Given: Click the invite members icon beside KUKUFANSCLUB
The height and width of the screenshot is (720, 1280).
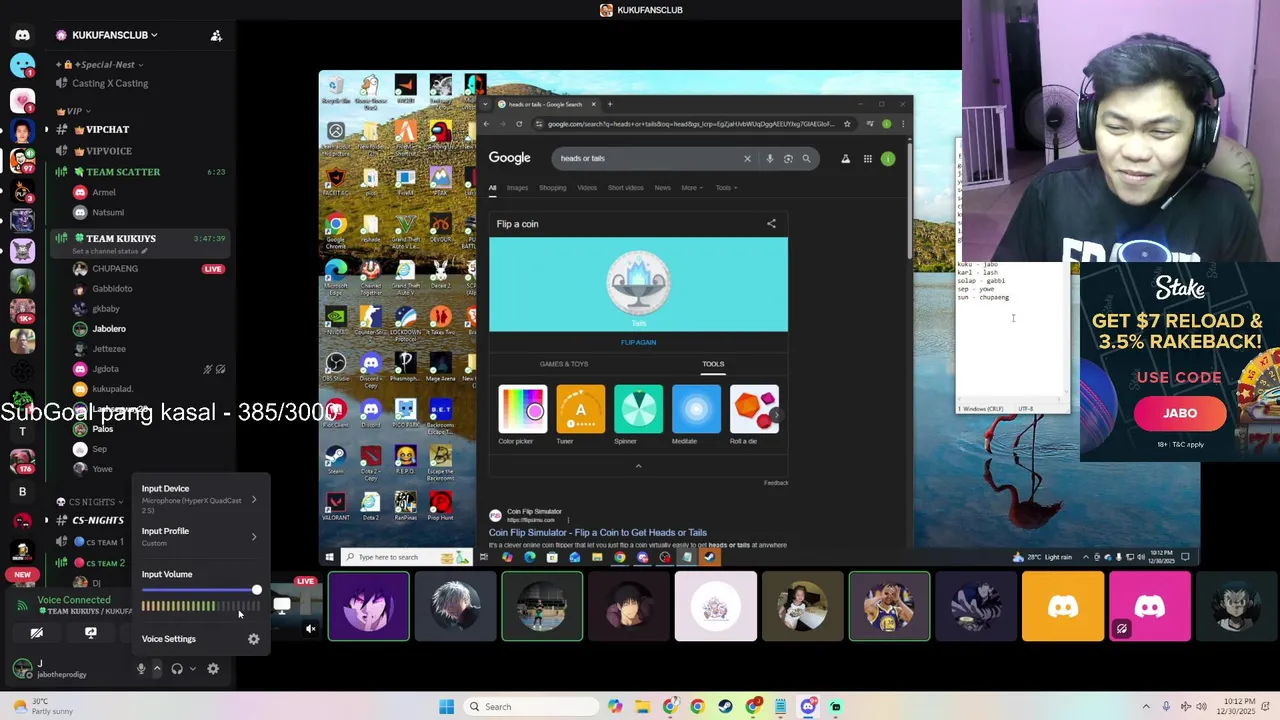Looking at the screenshot, I should click(x=216, y=35).
